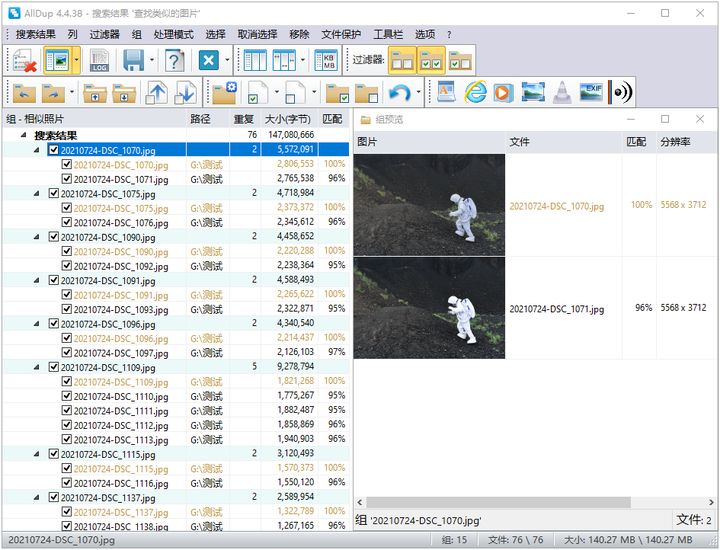Image resolution: width=720 pixels, height=550 pixels.
Task: Open the 过滤器 menu
Action: click(105, 34)
